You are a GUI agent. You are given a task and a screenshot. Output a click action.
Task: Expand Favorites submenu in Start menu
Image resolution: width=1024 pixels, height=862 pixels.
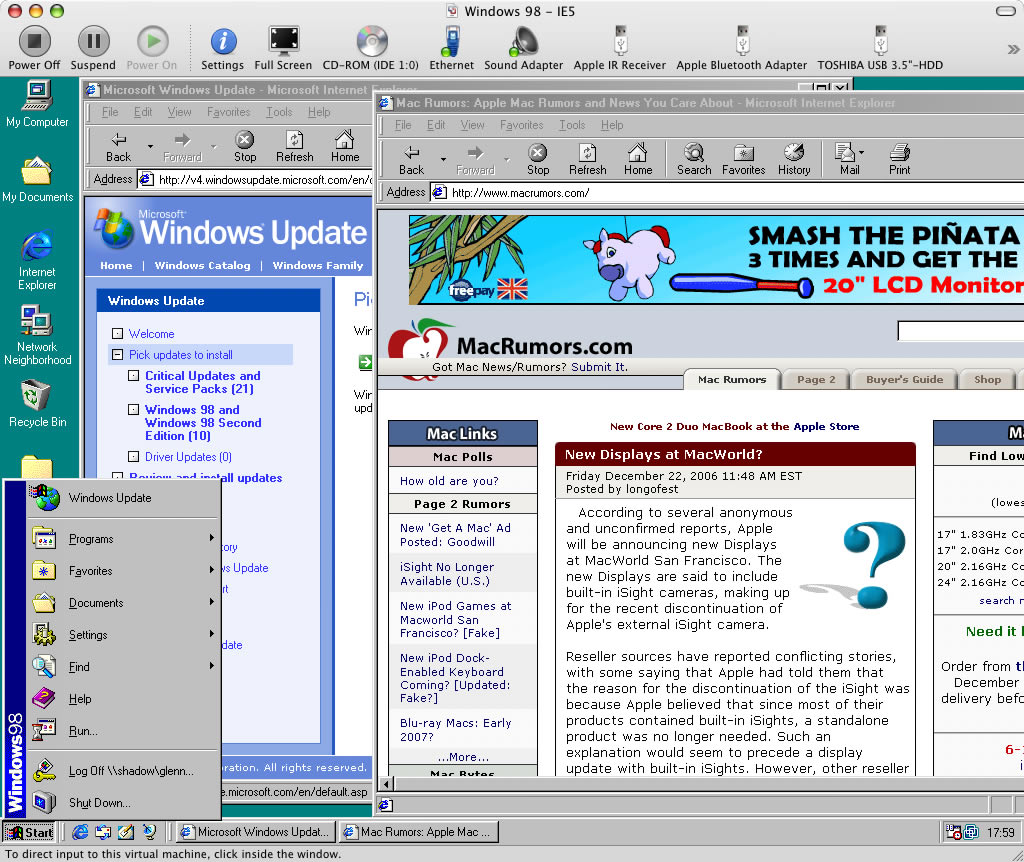tap(123, 571)
